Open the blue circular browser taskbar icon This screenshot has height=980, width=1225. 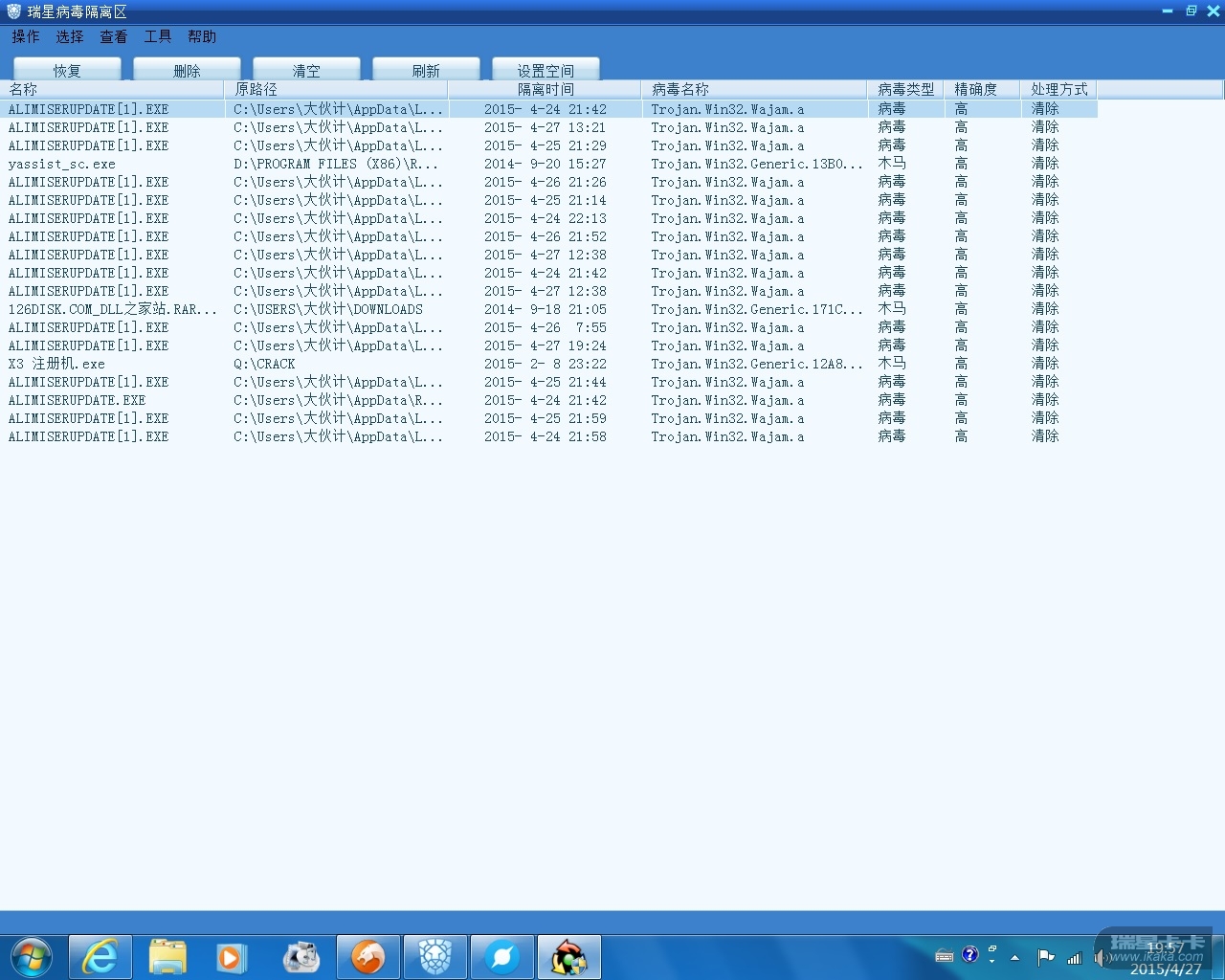click(502, 957)
